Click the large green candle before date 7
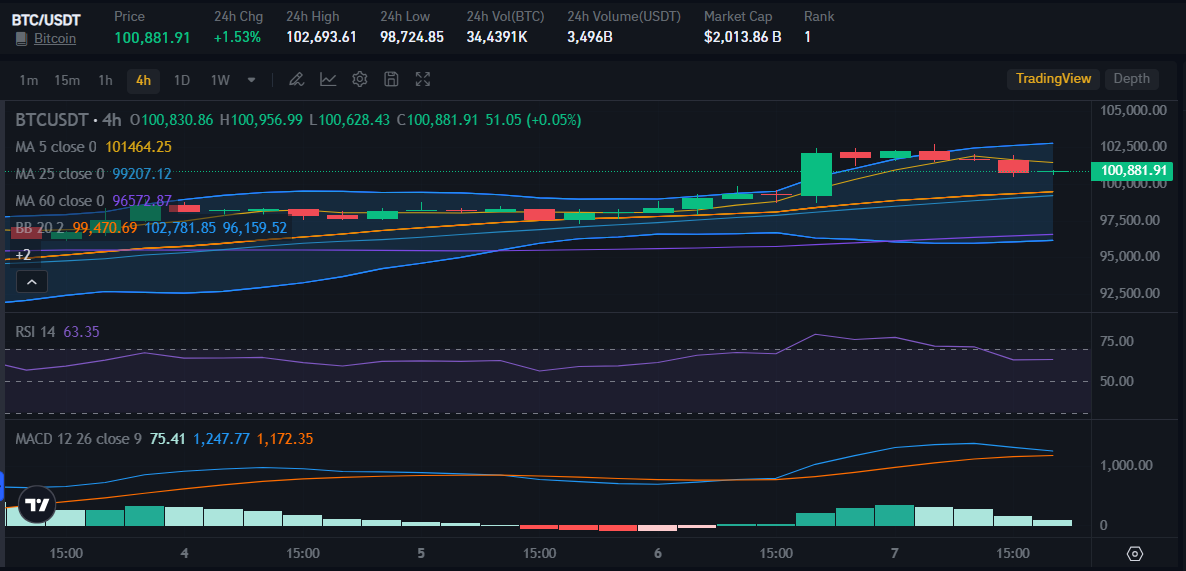The image size is (1186, 571). click(x=816, y=174)
